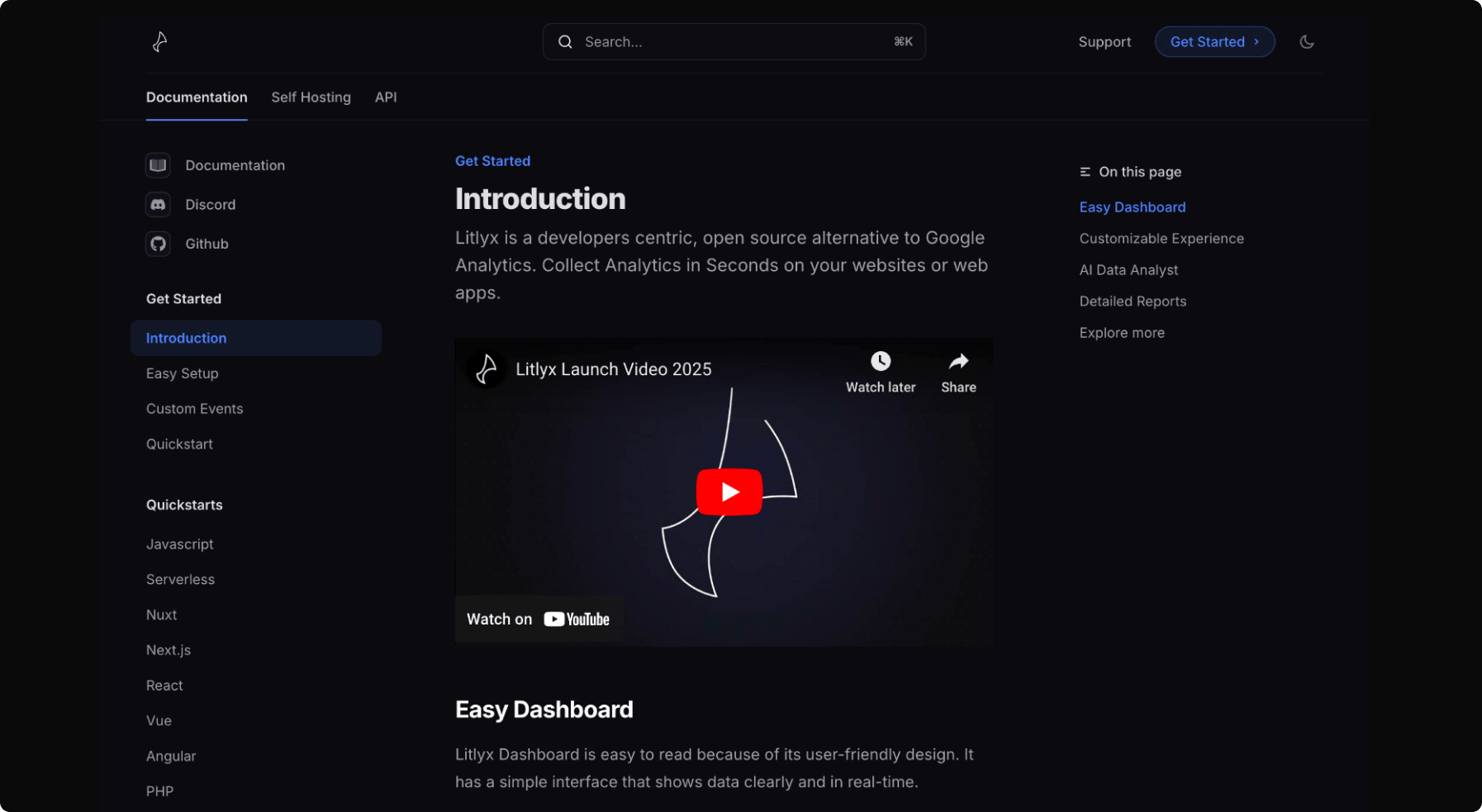1482x812 pixels.
Task: Jump to Detailed Reports section
Action: point(1133,302)
